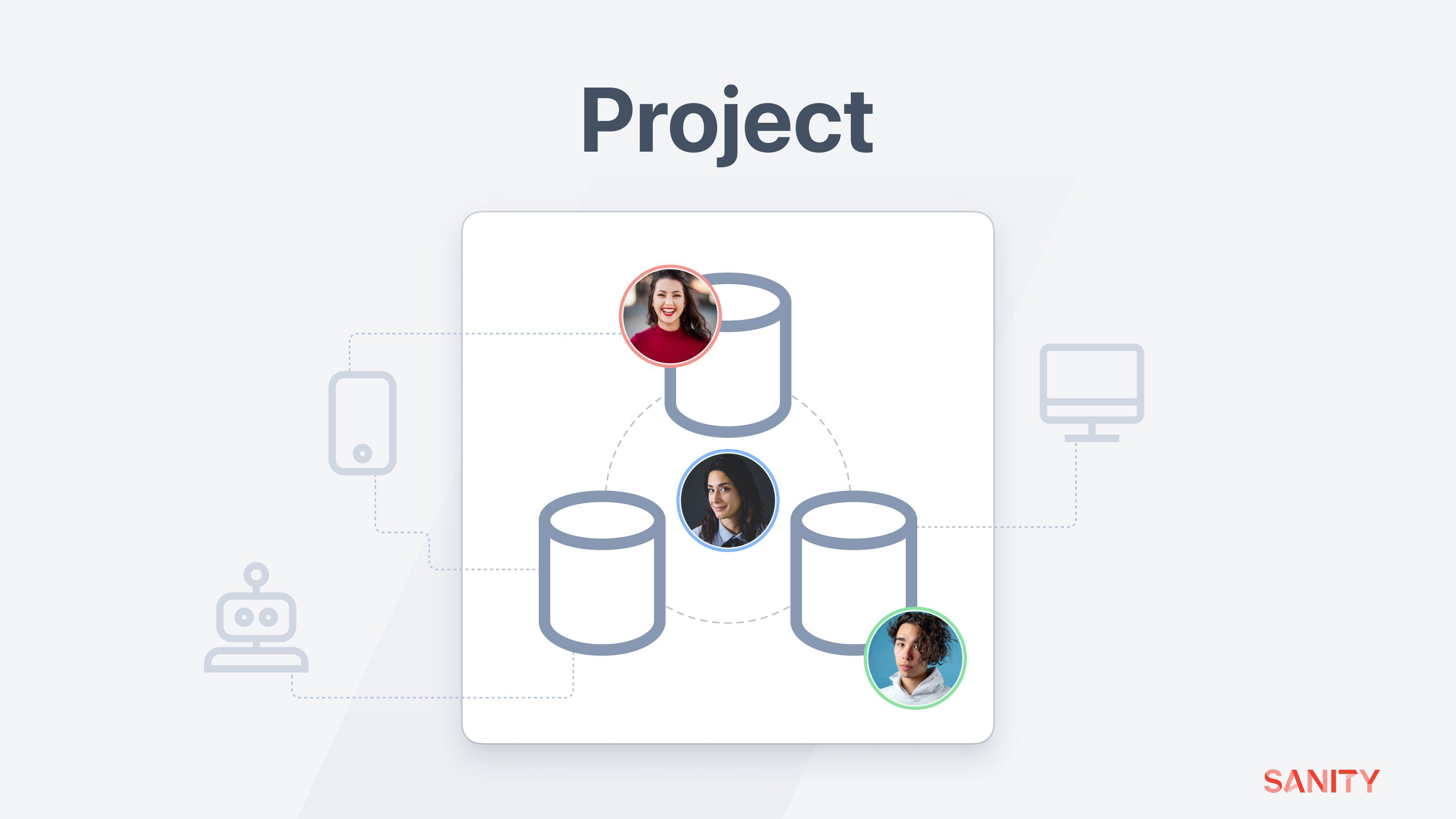Open the avatar of the laughing woman in red
The width and height of the screenshot is (1456, 819).
(670, 316)
